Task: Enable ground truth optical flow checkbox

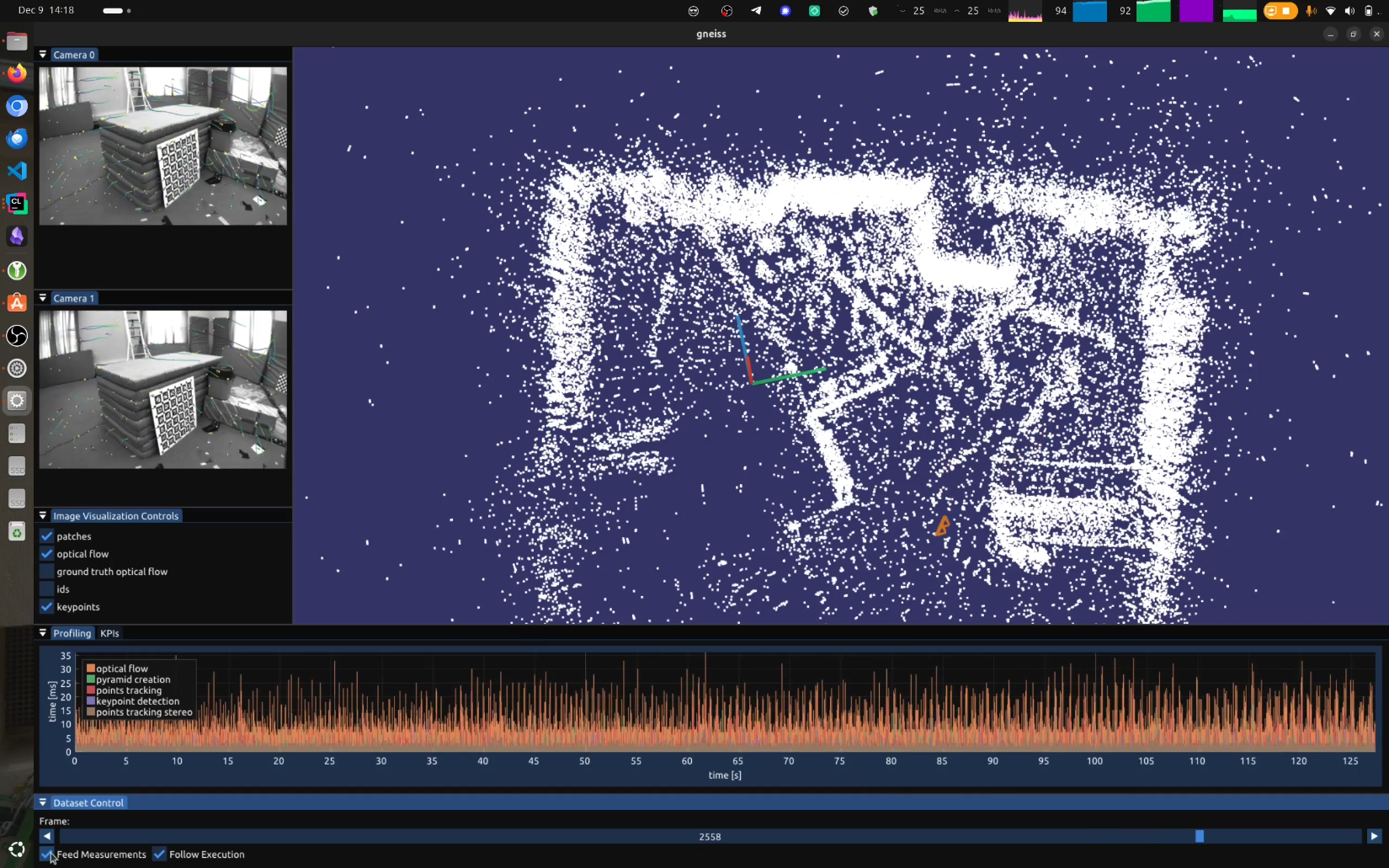Action: (x=47, y=572)
